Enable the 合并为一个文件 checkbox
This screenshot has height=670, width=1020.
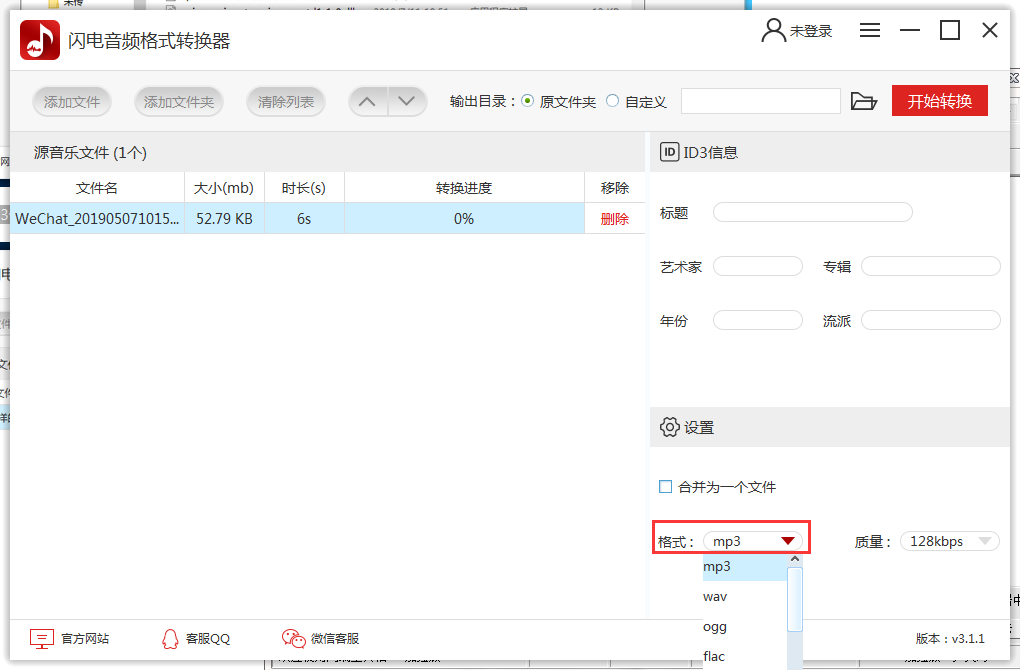pos(665,487)
